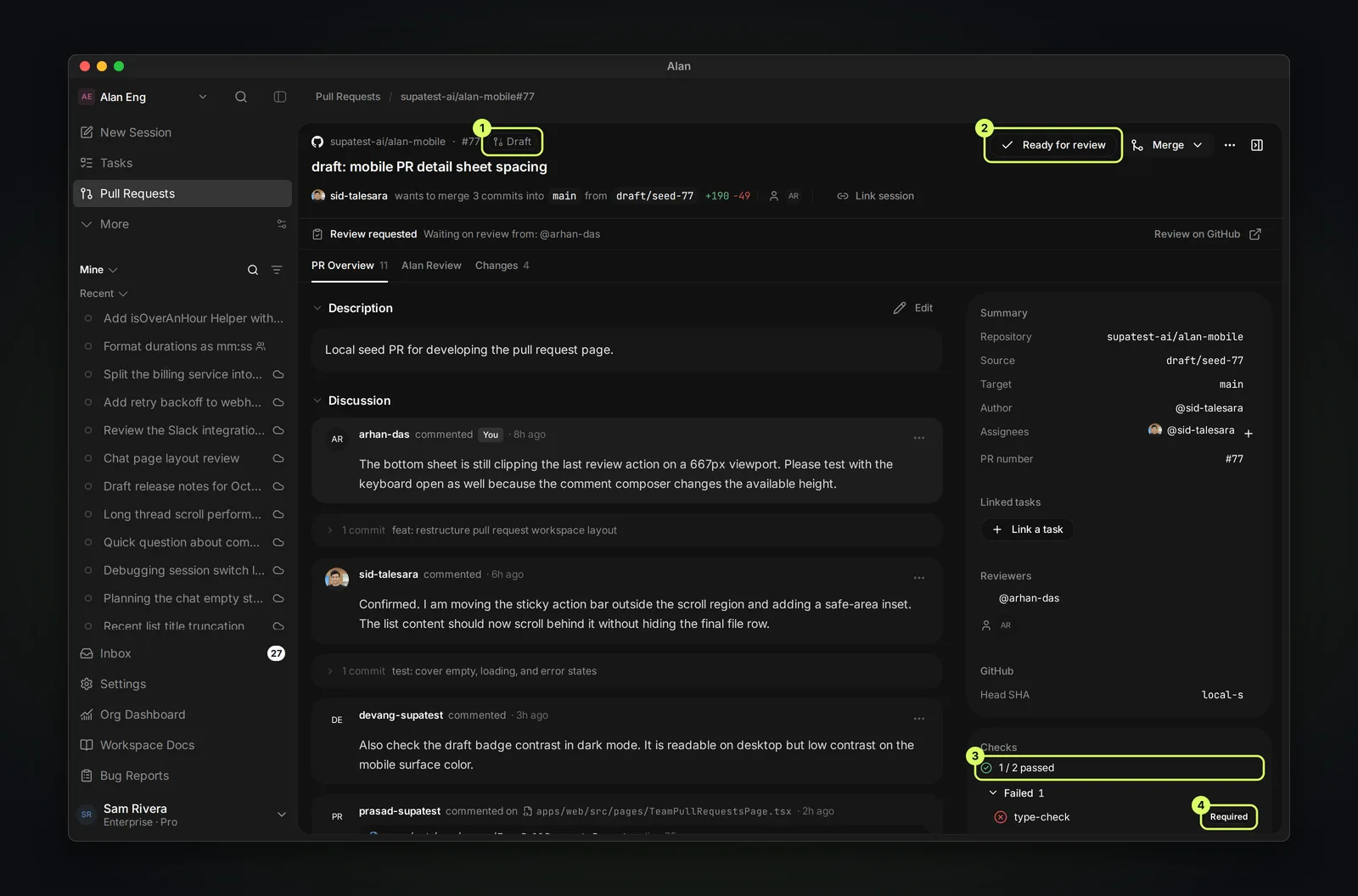Open the ellipsis menu on devang-supatest comment
This screenshot has width=1358, height=896.
919,719
